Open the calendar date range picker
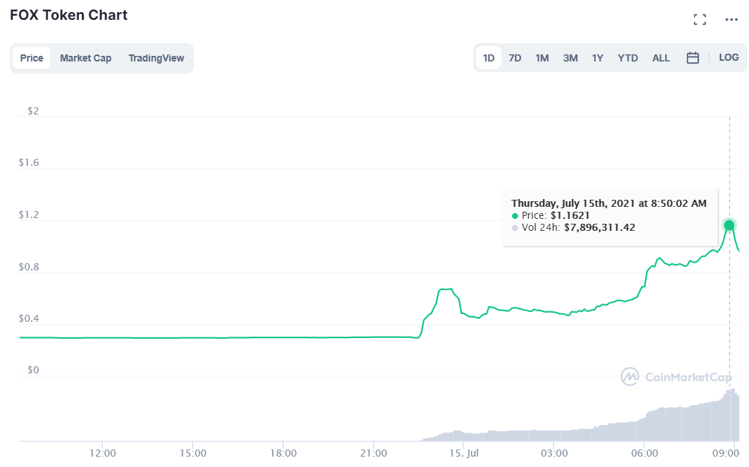Screen dimensions: 749x467 [692, 58]
